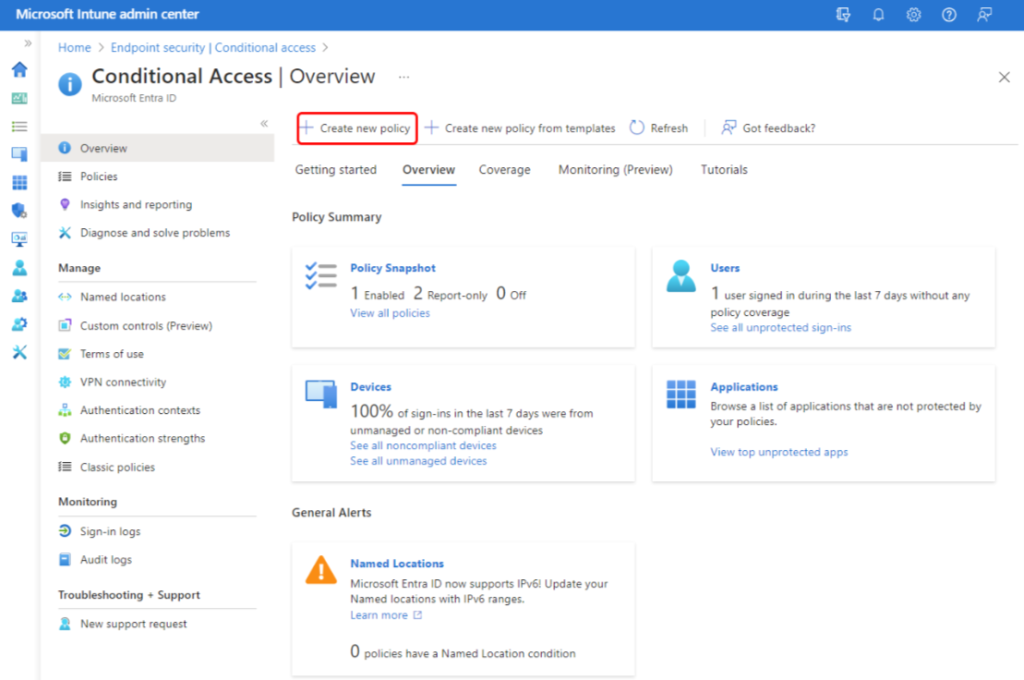
Task: Open the ellipsis menu next to Overview title
Action: tap(404, 76)
